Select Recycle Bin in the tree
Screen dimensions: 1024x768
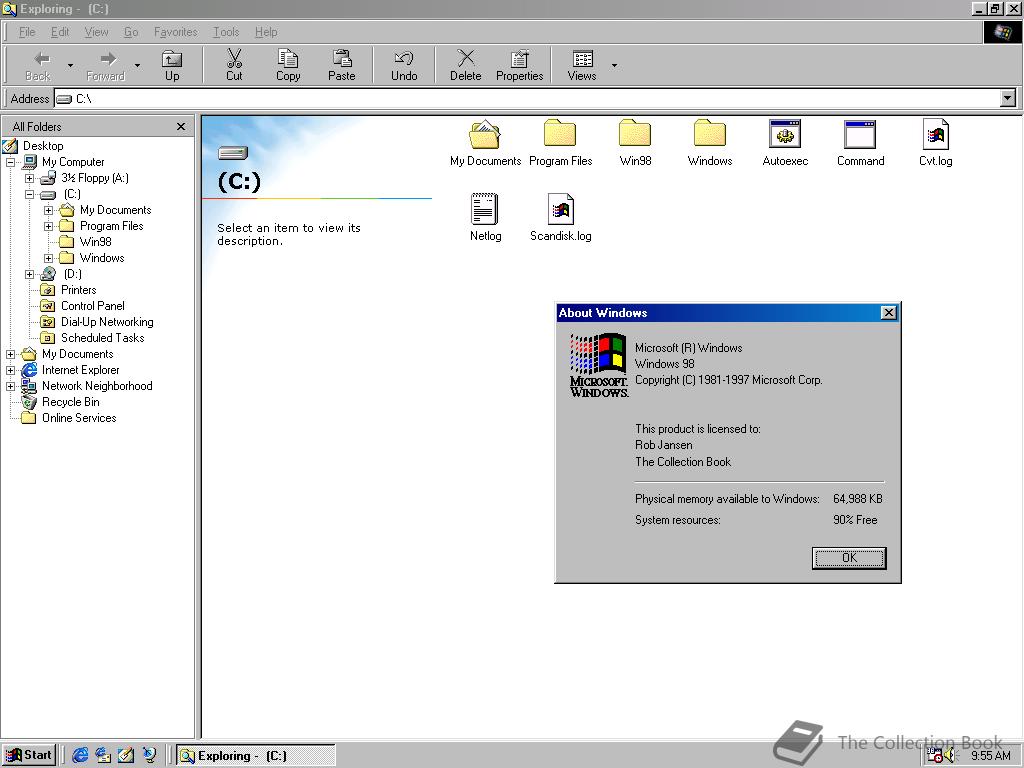coord(71,402)
